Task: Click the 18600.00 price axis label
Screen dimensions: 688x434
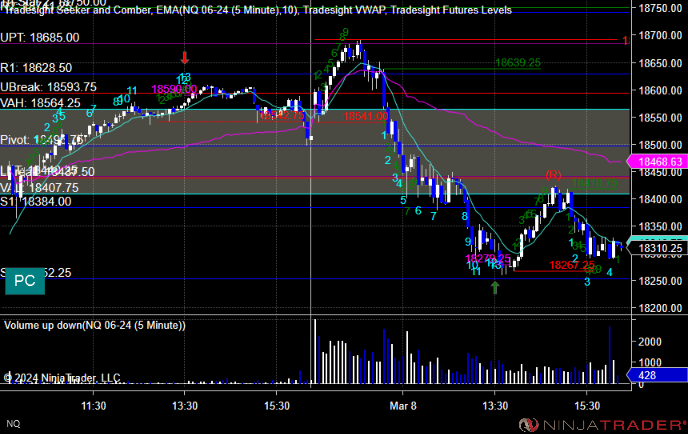Action: [x=660, y=90]
